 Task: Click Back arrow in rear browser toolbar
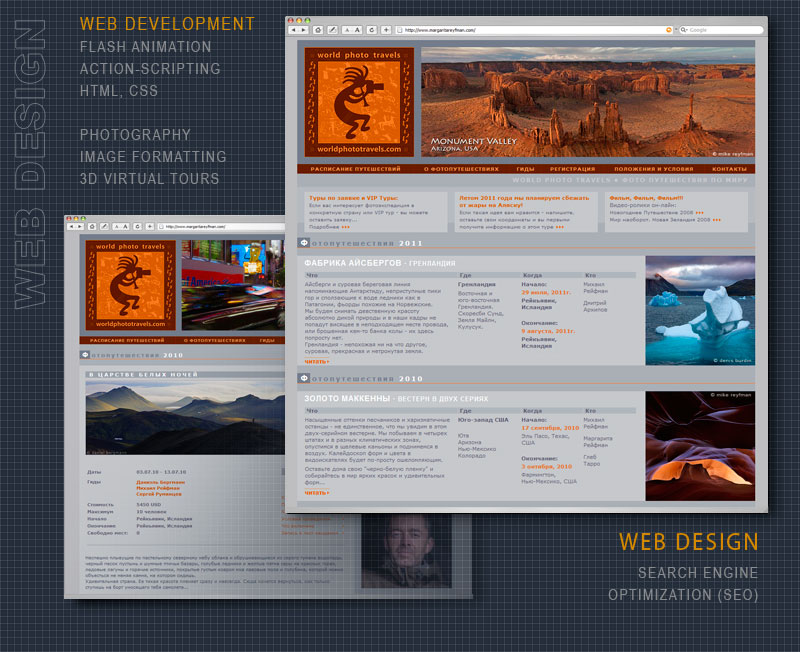click(71, 226)
